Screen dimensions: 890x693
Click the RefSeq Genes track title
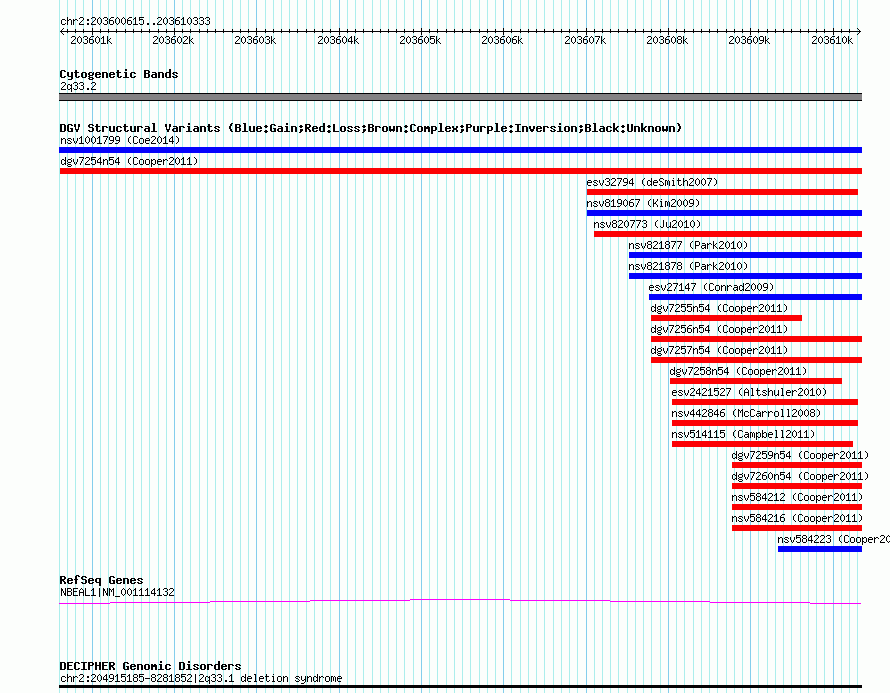(x=101, y=580)
